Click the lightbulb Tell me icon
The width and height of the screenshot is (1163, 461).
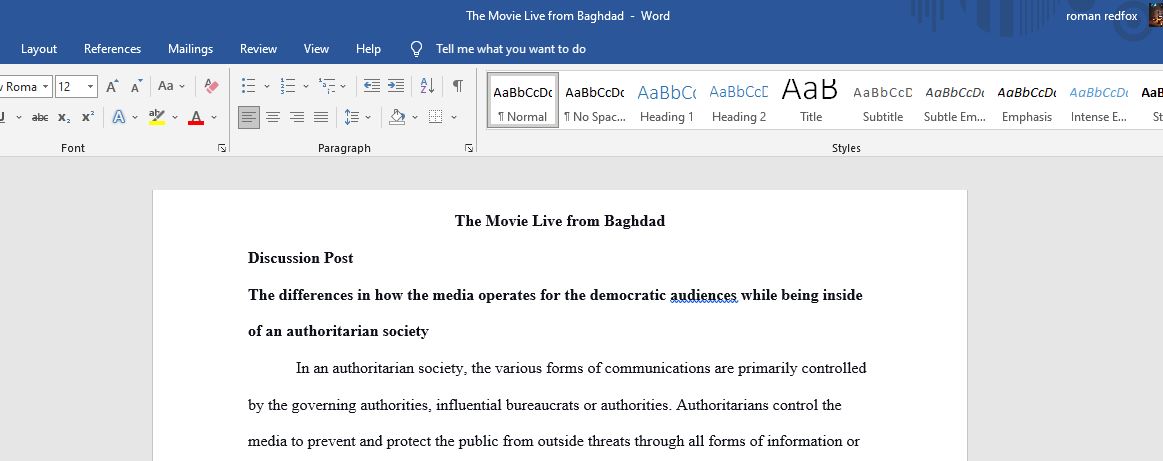pyautogui.click(x=416, y=49)
